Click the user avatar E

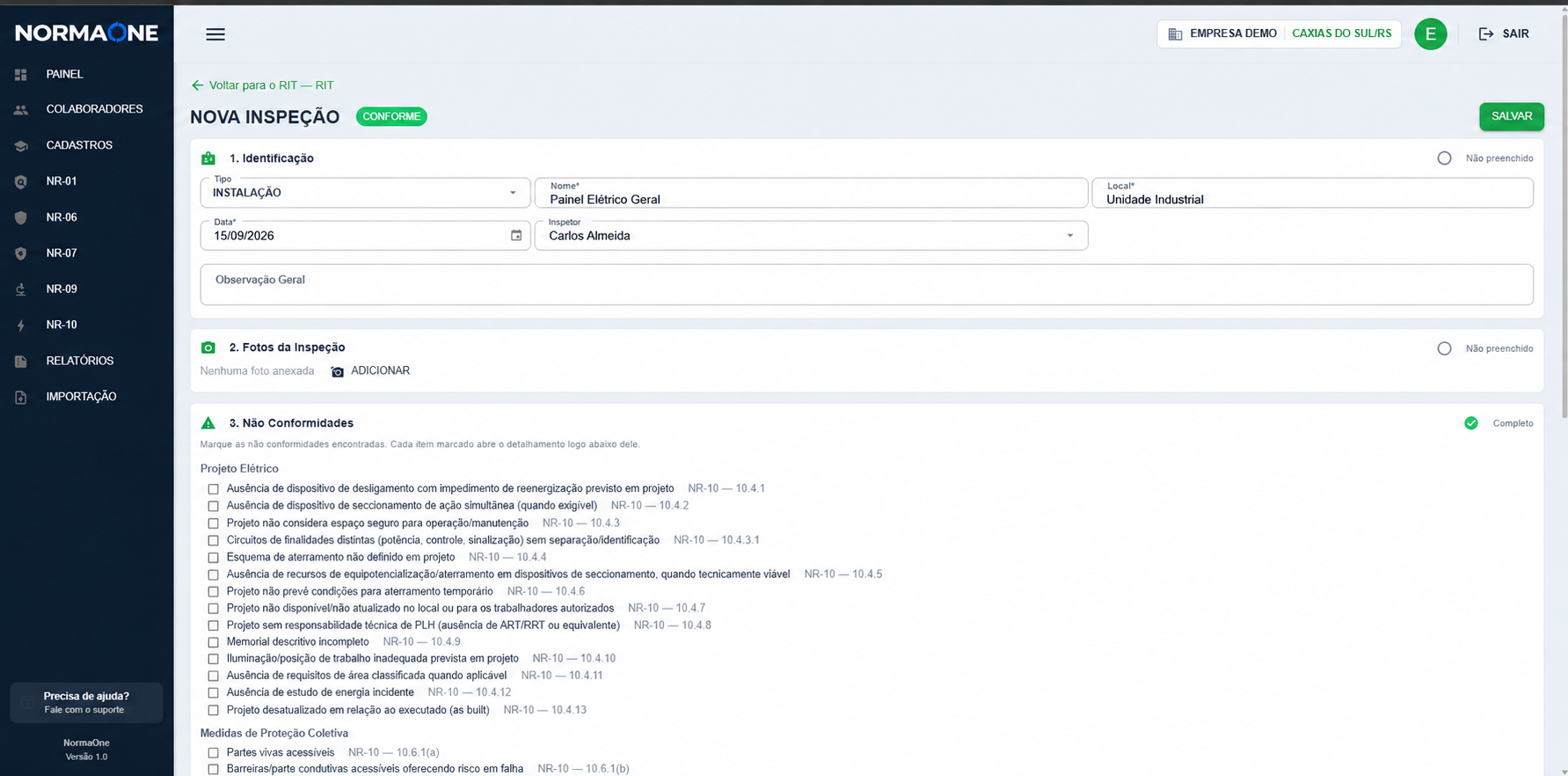[1431, 34]
